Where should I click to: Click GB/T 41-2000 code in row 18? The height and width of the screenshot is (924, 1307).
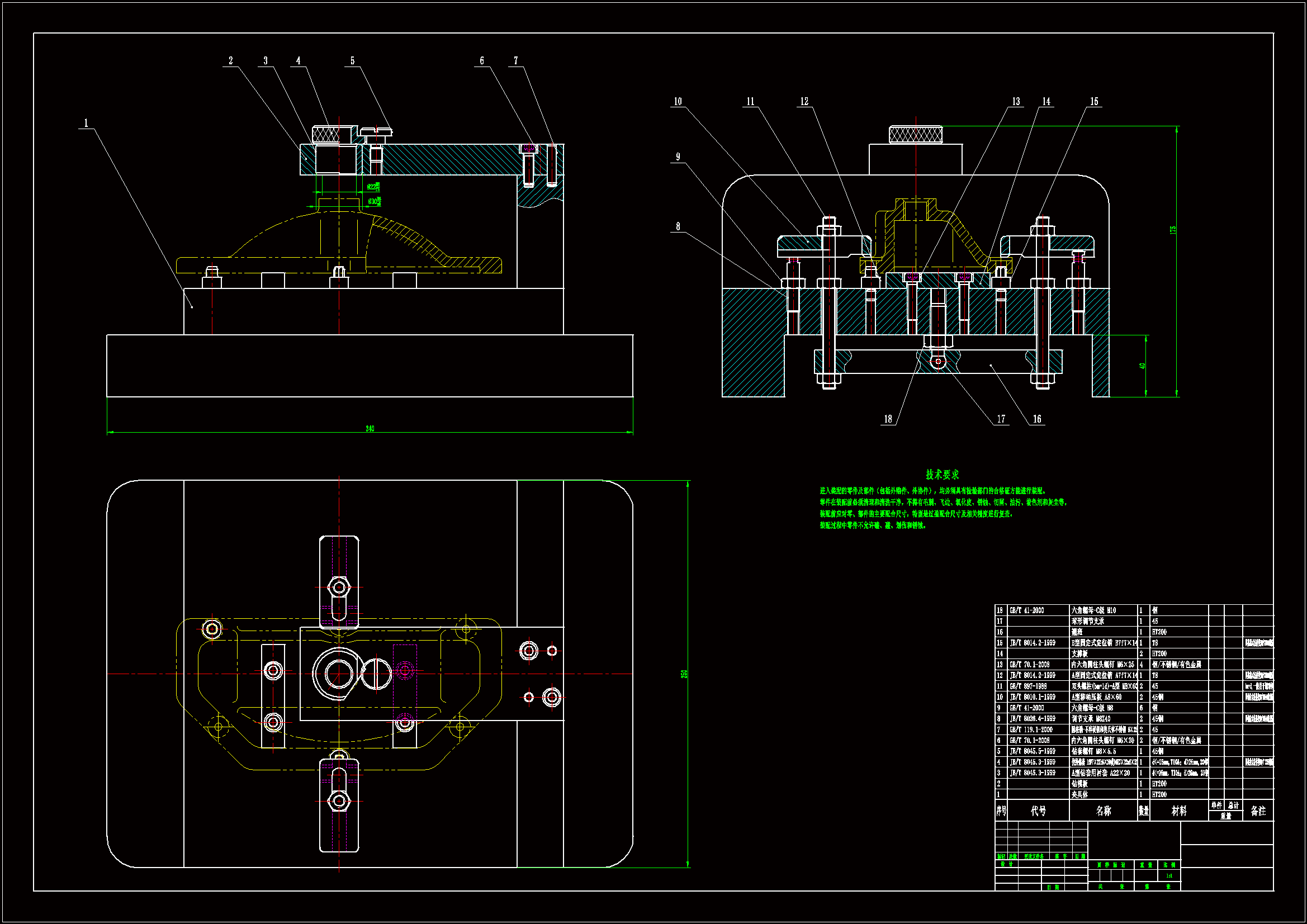[x=1027, y=610]
